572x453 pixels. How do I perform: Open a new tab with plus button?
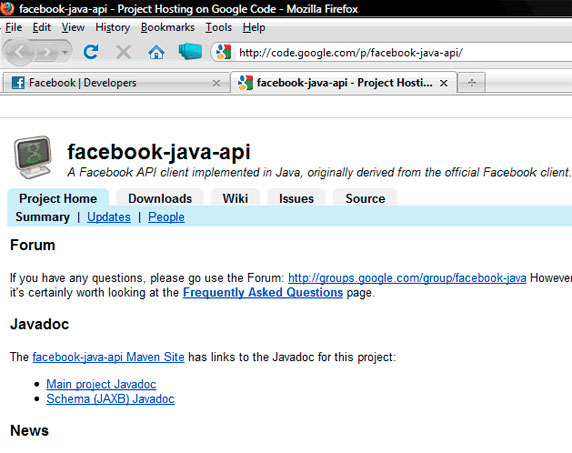pos(471,83)
